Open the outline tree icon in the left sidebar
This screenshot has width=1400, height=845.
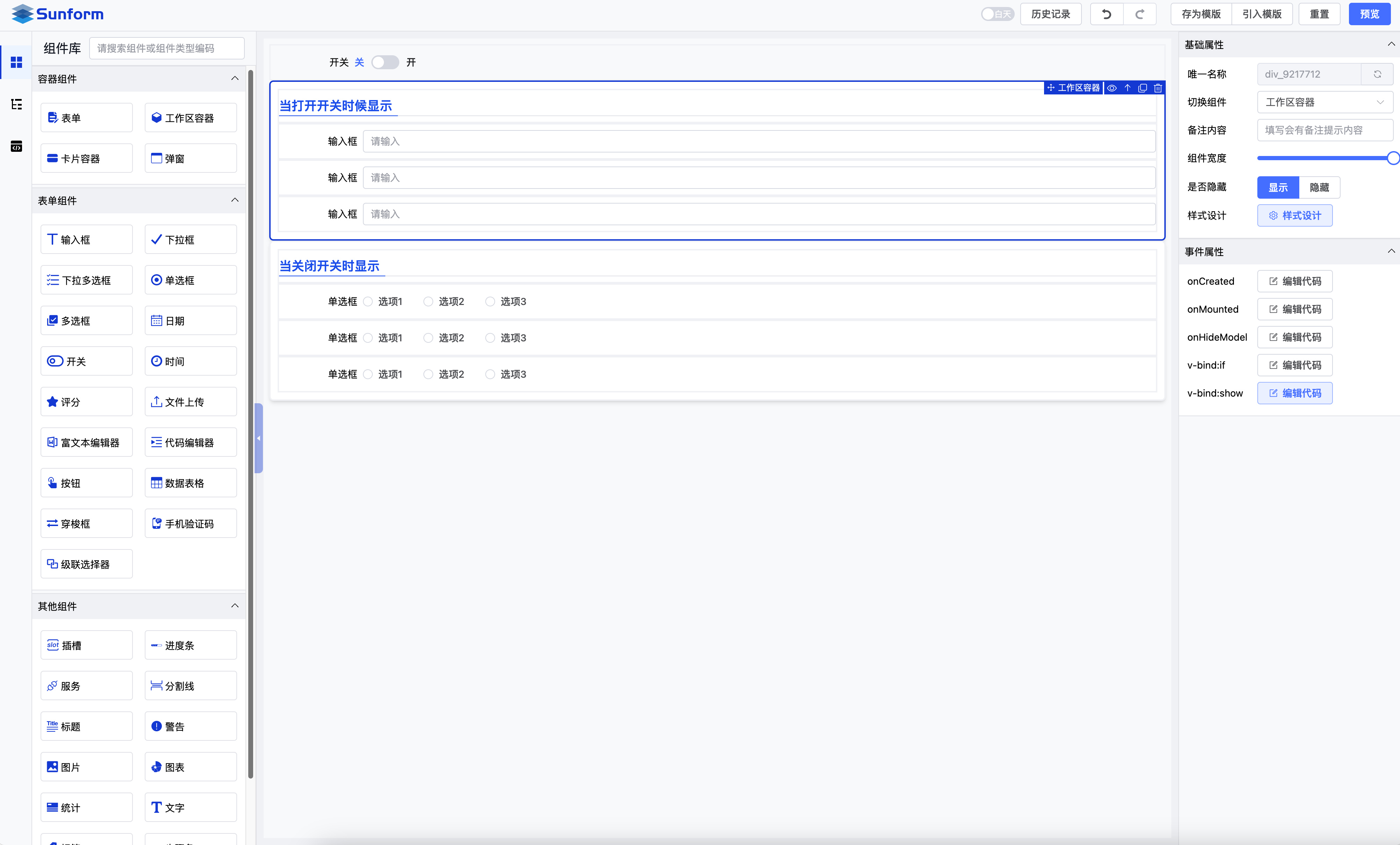16,104
